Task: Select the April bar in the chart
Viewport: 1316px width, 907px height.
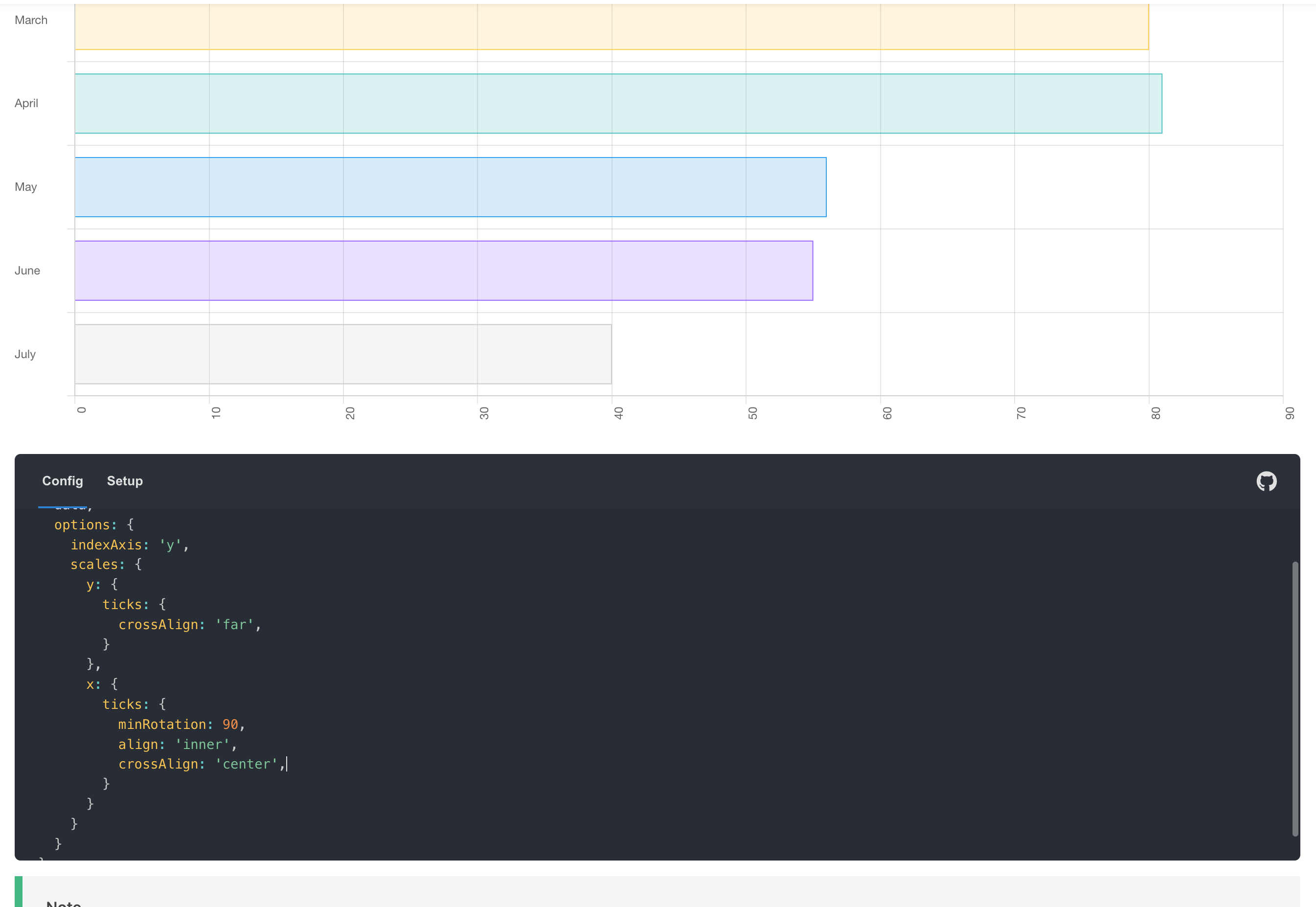Action: click(568, 103)
